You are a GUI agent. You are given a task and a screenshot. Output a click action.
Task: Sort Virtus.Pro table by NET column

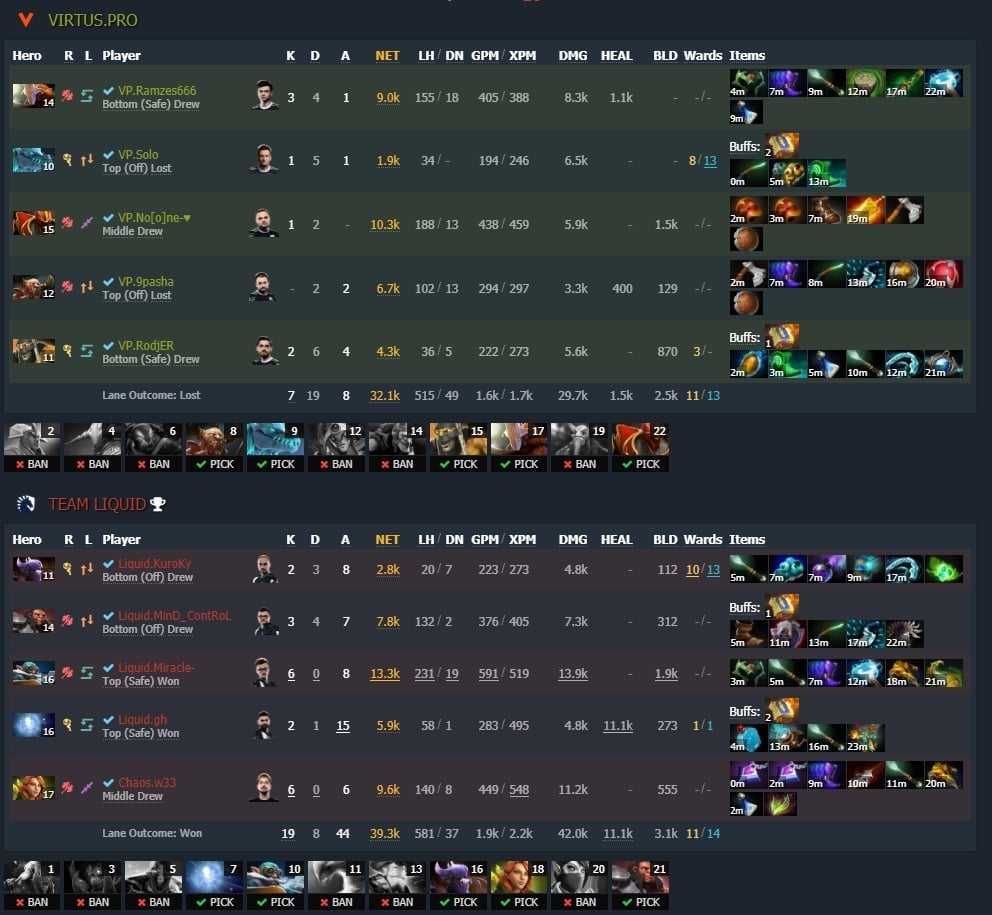click(387, 56)
